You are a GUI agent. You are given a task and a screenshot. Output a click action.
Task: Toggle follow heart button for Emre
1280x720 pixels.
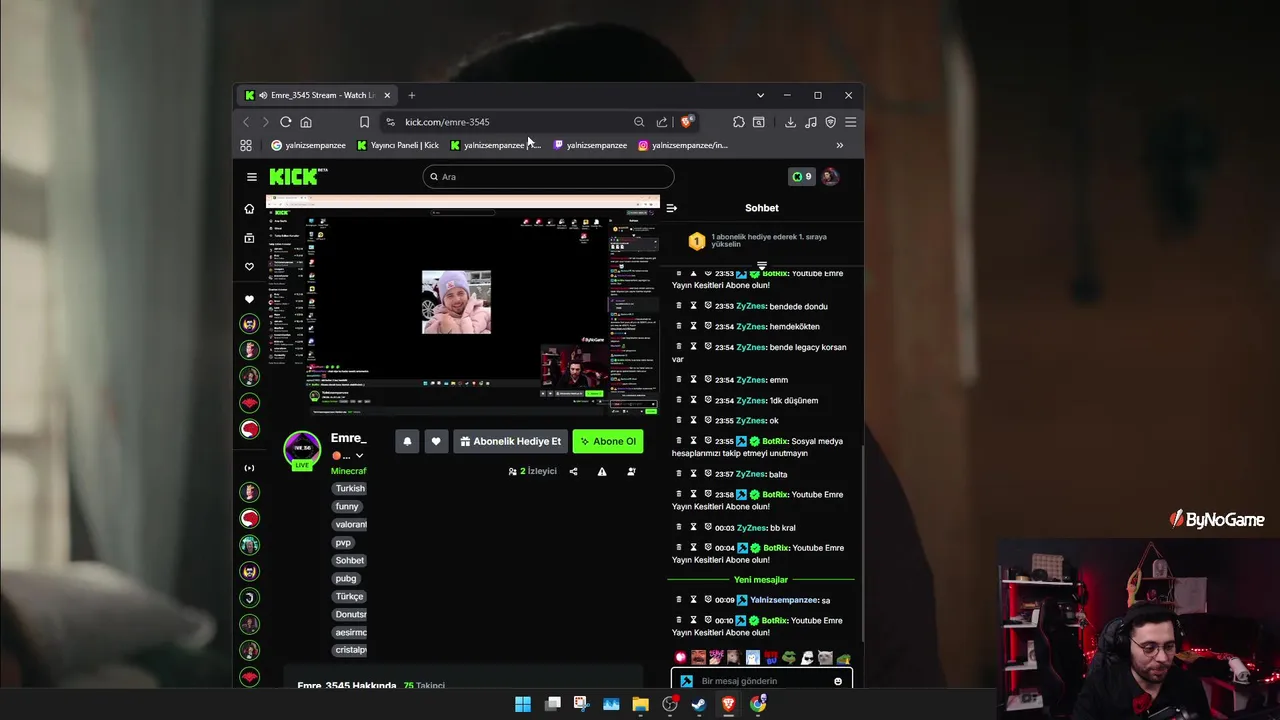coord(436,441)
